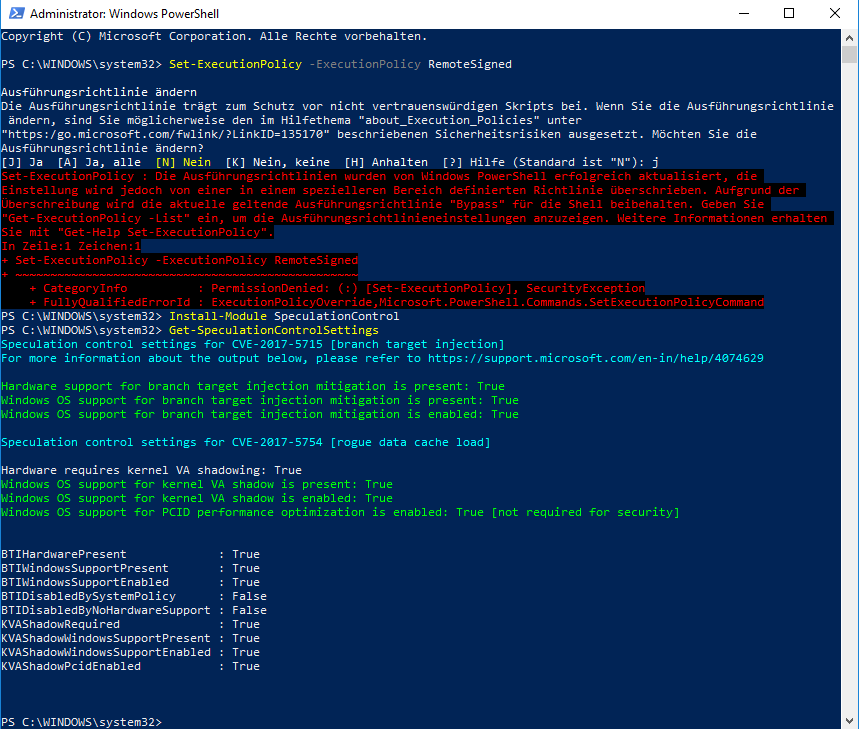Click the scrollbar up arrow
The height and width of the screenshot is (729, 859).
point(849,38)
